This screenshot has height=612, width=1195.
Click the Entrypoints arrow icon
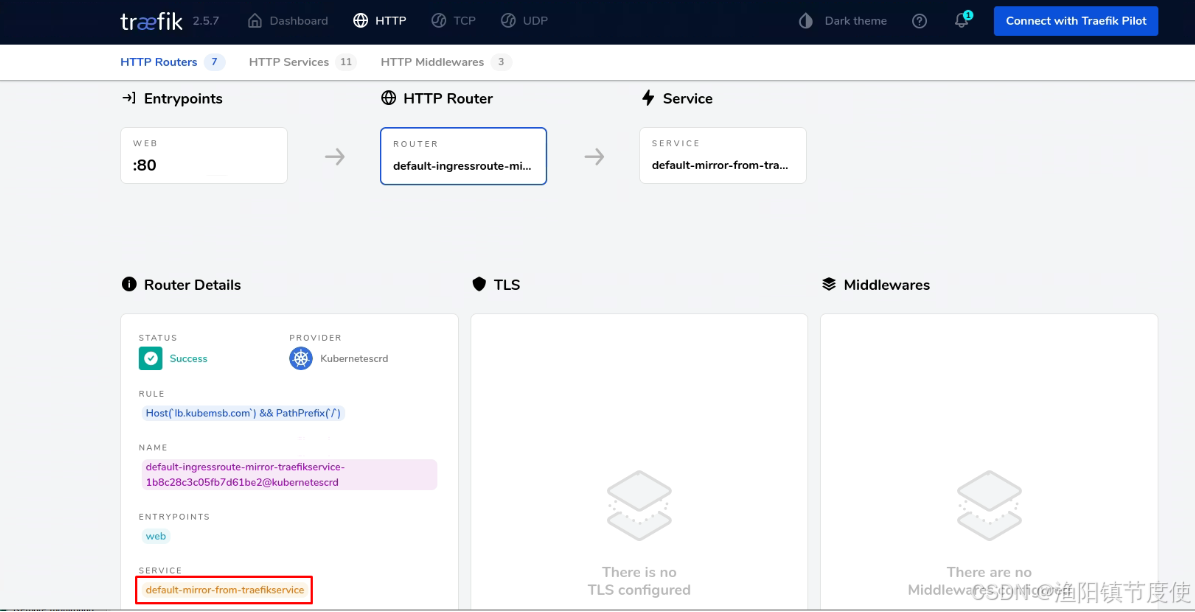(129, 98)
